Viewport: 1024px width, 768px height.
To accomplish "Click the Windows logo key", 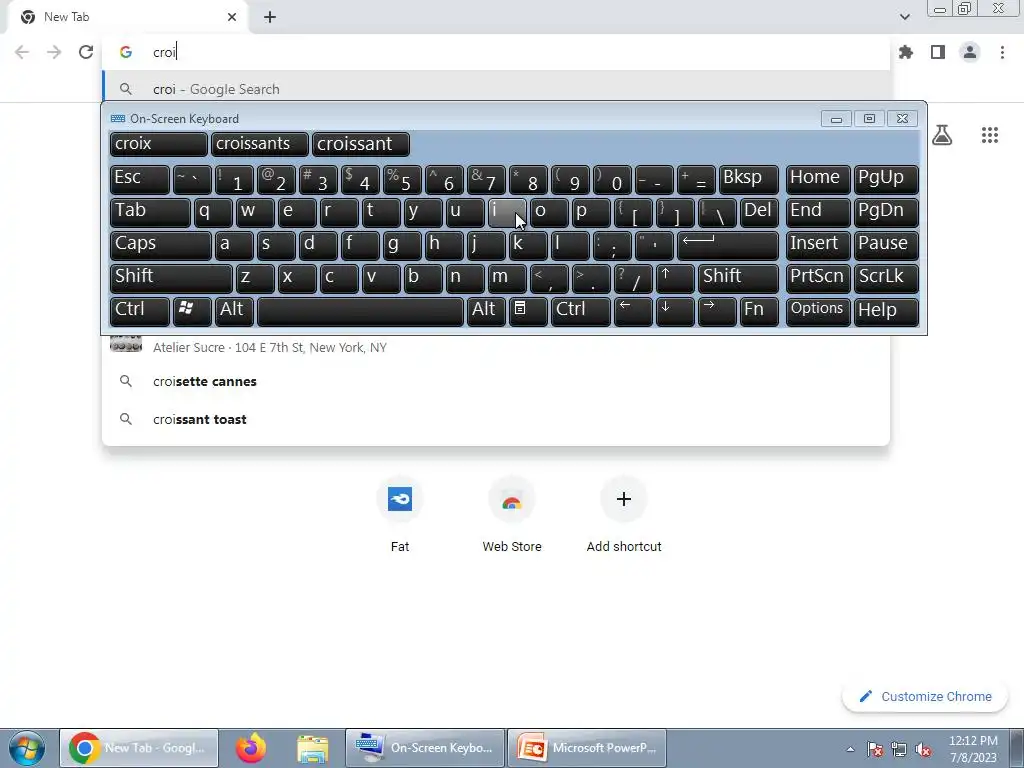I will click(192, 311).
